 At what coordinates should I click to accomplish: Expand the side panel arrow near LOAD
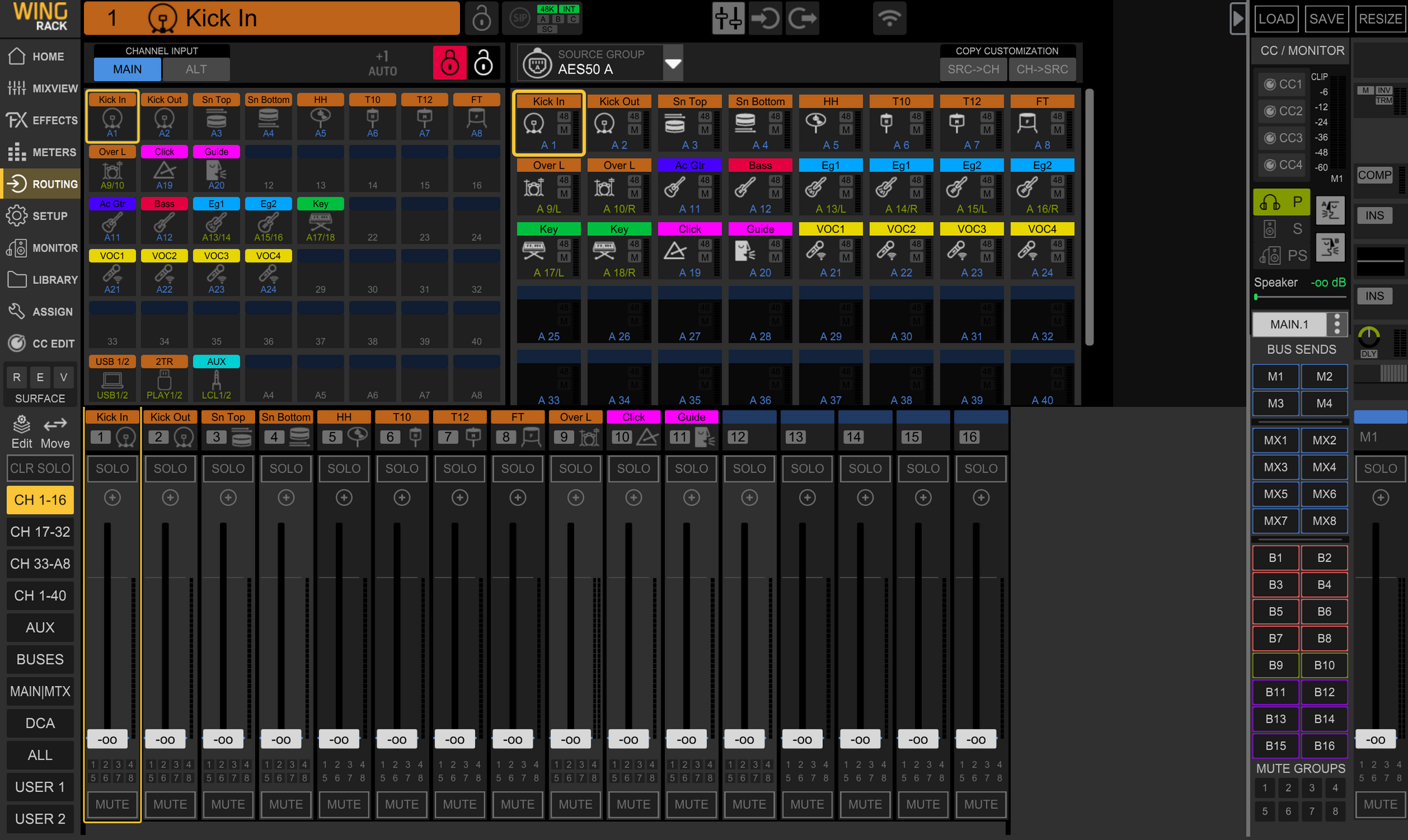coord(1237,19)
